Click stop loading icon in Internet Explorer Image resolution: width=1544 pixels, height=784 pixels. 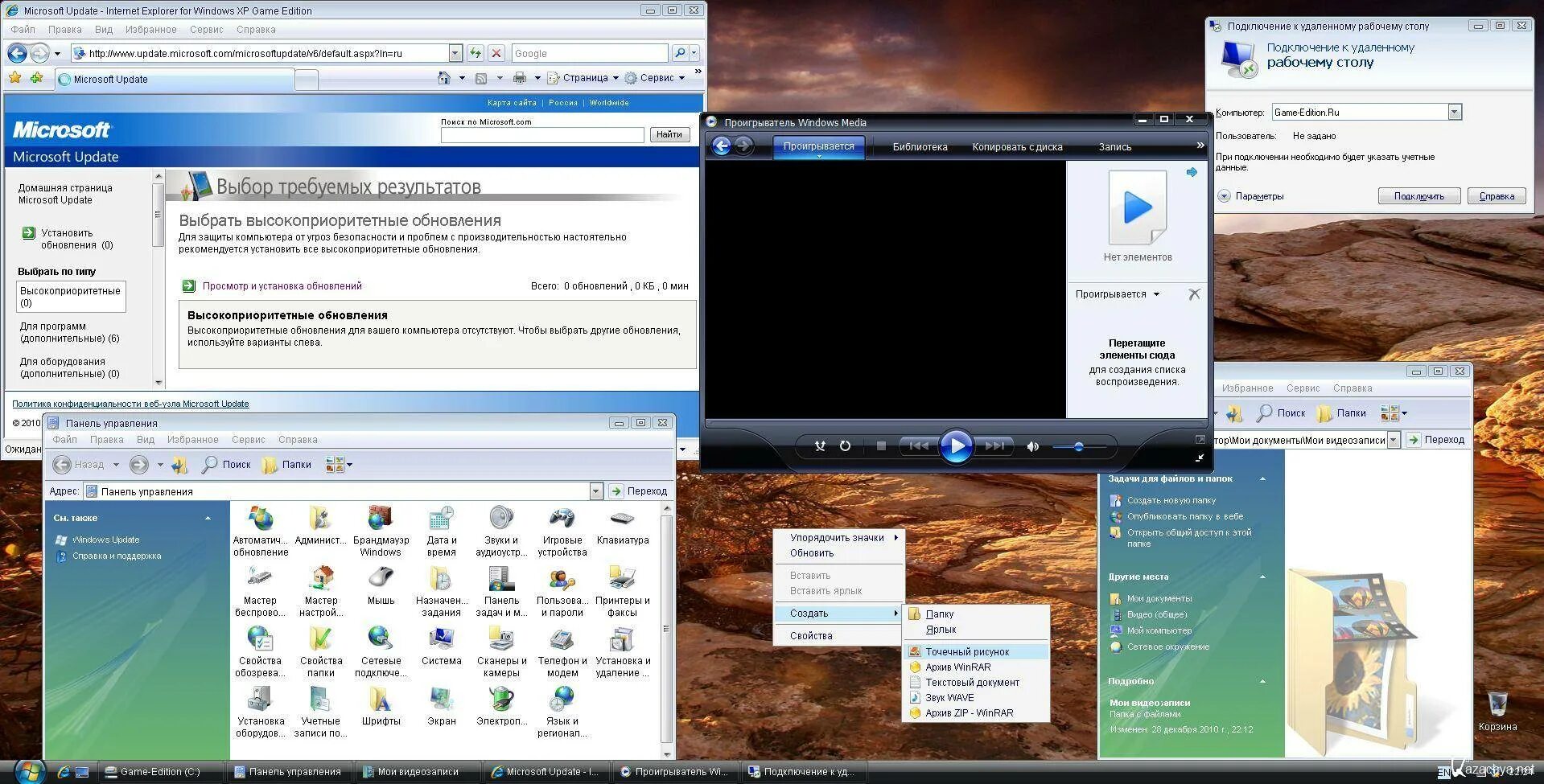click(x=496, y=53)
